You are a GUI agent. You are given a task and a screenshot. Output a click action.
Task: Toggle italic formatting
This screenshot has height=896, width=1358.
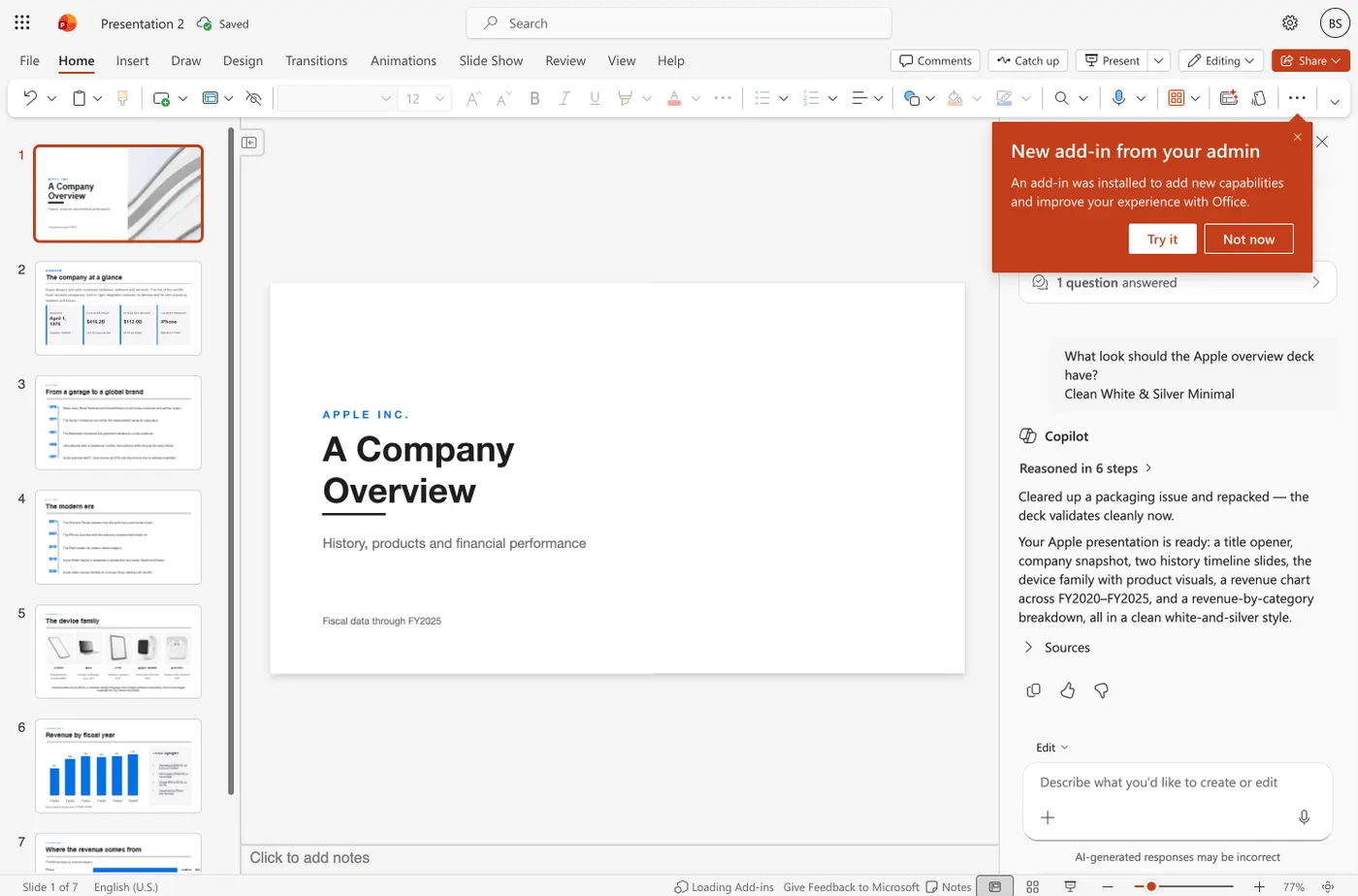click(565, 98)
